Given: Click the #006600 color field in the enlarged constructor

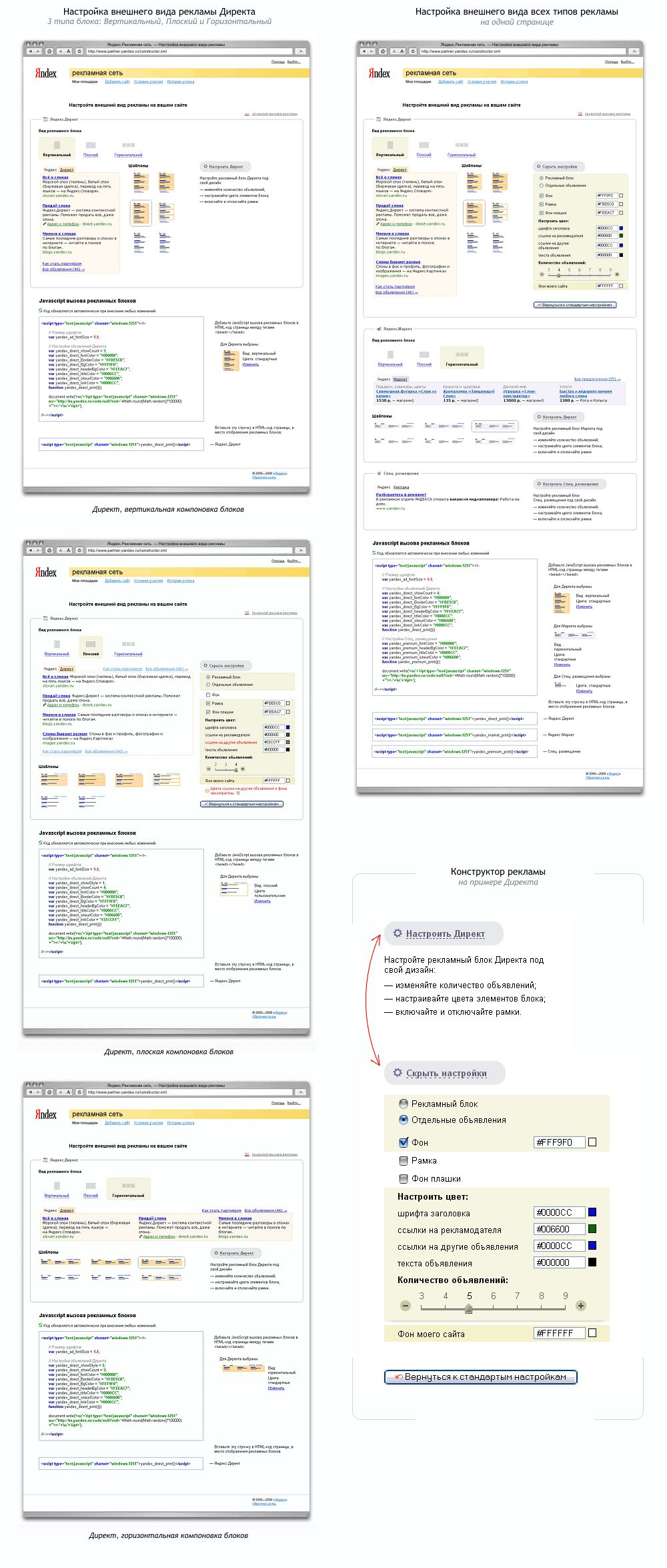Looking at the screenshot, I should [560, 1229].
